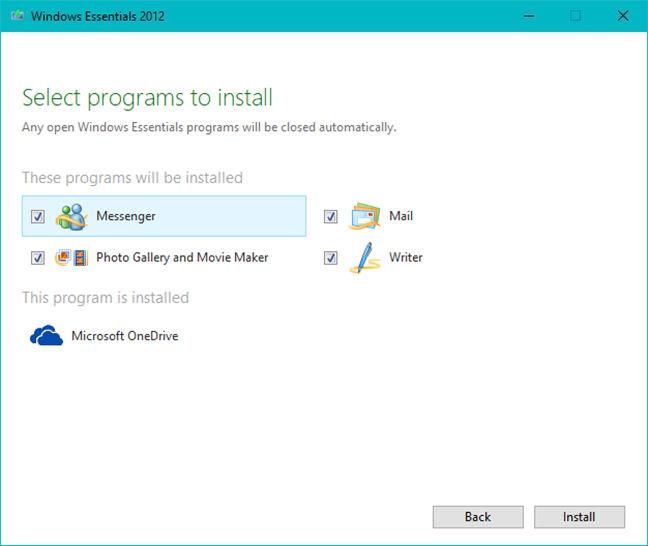The height and width of the screenshot is (546, 648).
Task: Click the Messenger program icon
Action: pyautogui.click(x=71, y=217)
